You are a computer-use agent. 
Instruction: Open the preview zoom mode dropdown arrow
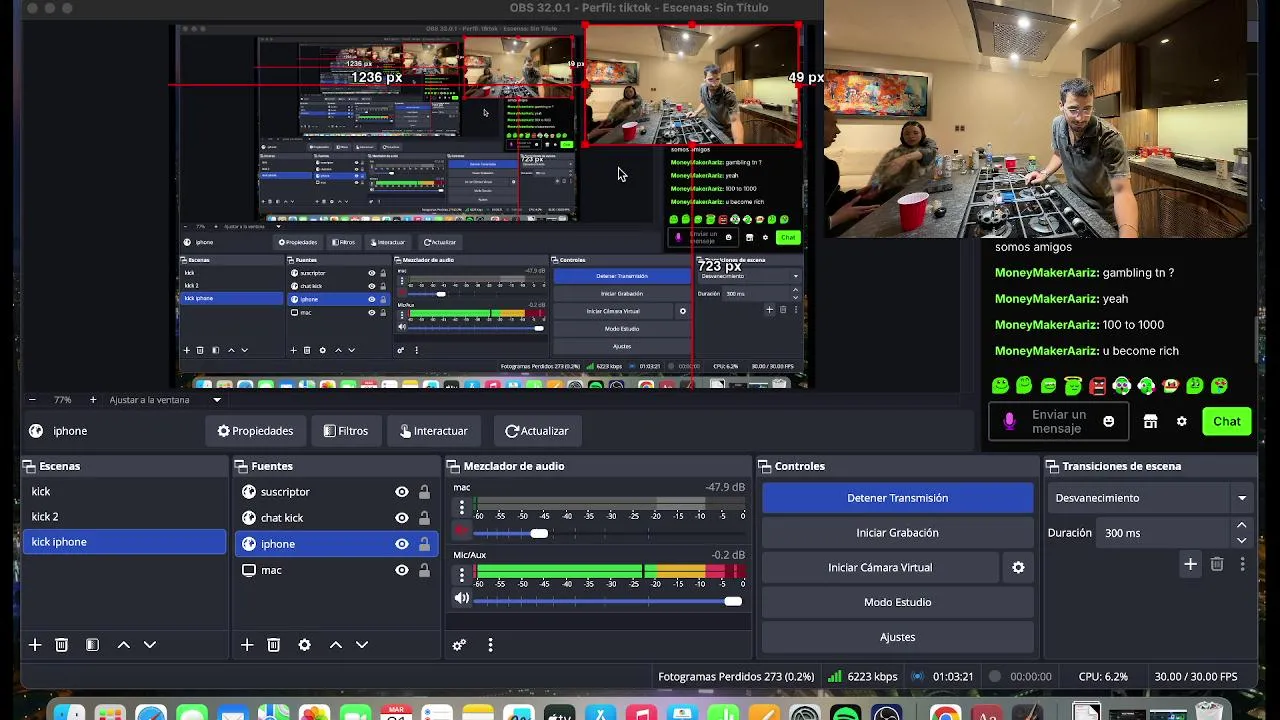click(217, 400)
